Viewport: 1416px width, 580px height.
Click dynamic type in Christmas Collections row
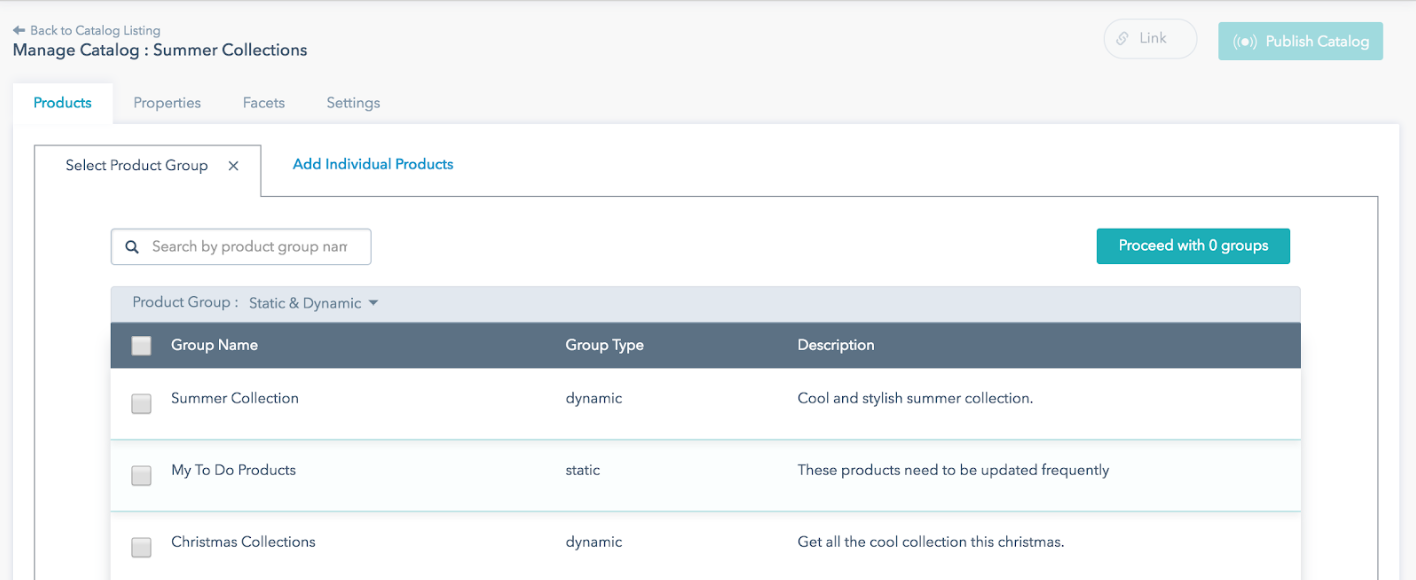tap(594, 542)
